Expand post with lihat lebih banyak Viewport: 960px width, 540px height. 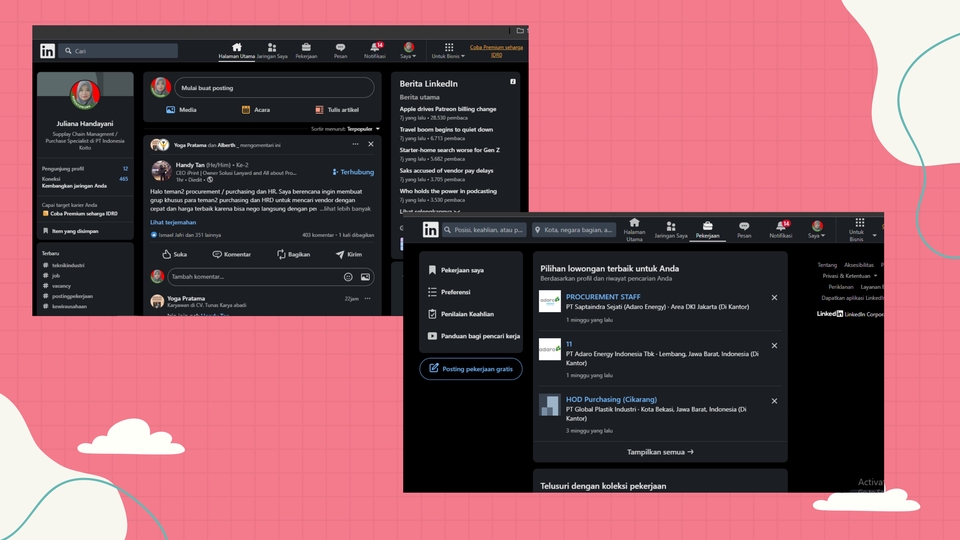(346, 209)
